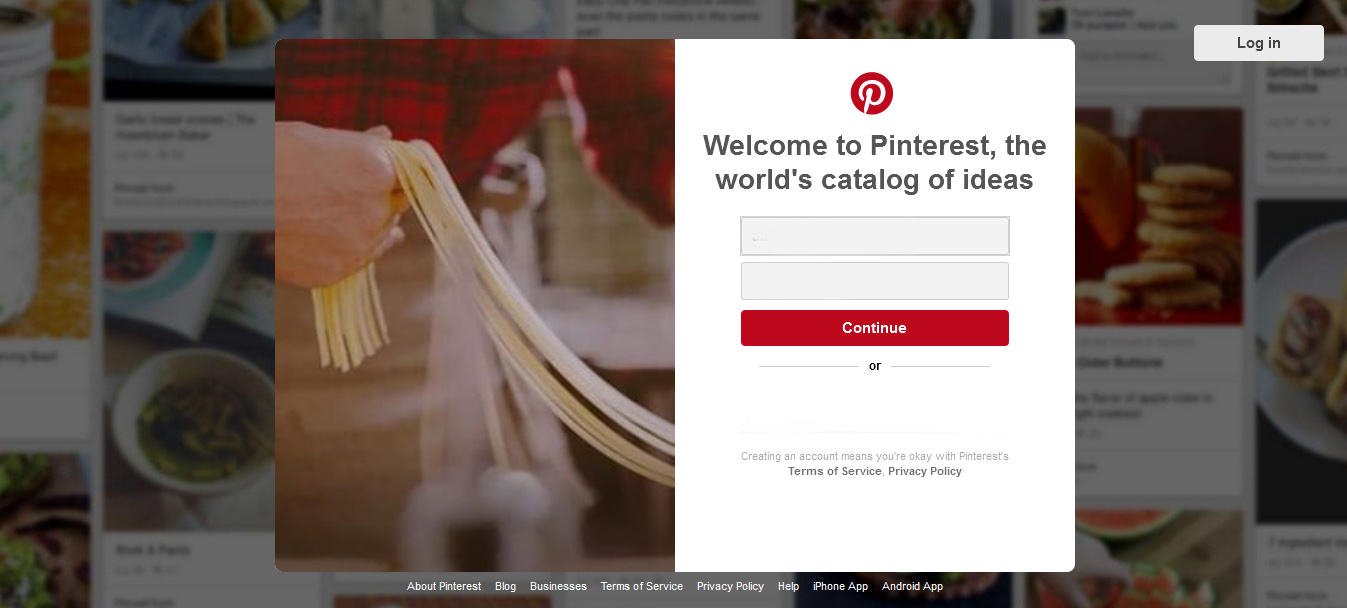Screen dimensions: 1347x608
Task: Open Privacy Policy link under signup notice
Action: tap(925, 471)
